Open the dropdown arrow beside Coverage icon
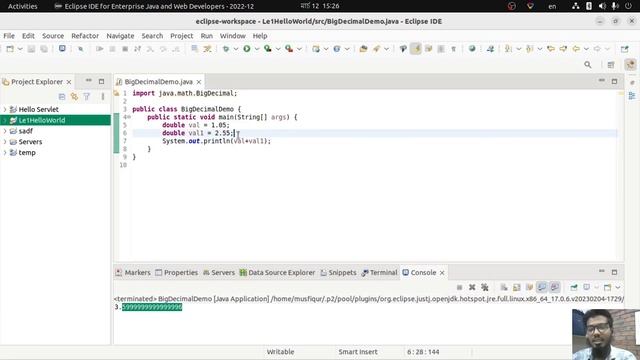The width and height of the screenshot is (640, 360). [x=278, y=49]
